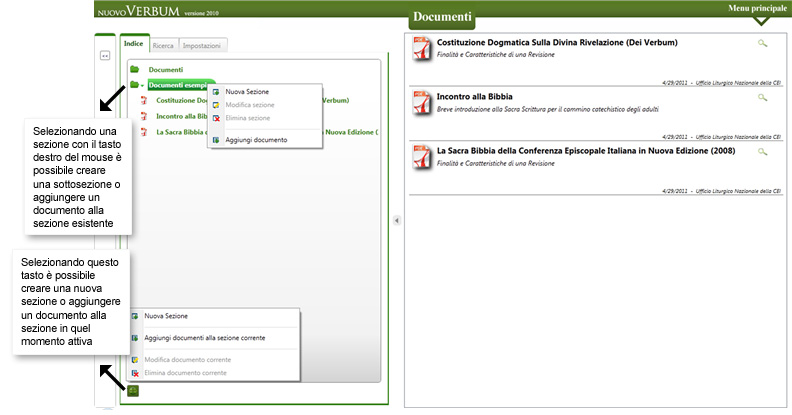Choose Aggiungi documento in context menu

[x=256, y=140]
